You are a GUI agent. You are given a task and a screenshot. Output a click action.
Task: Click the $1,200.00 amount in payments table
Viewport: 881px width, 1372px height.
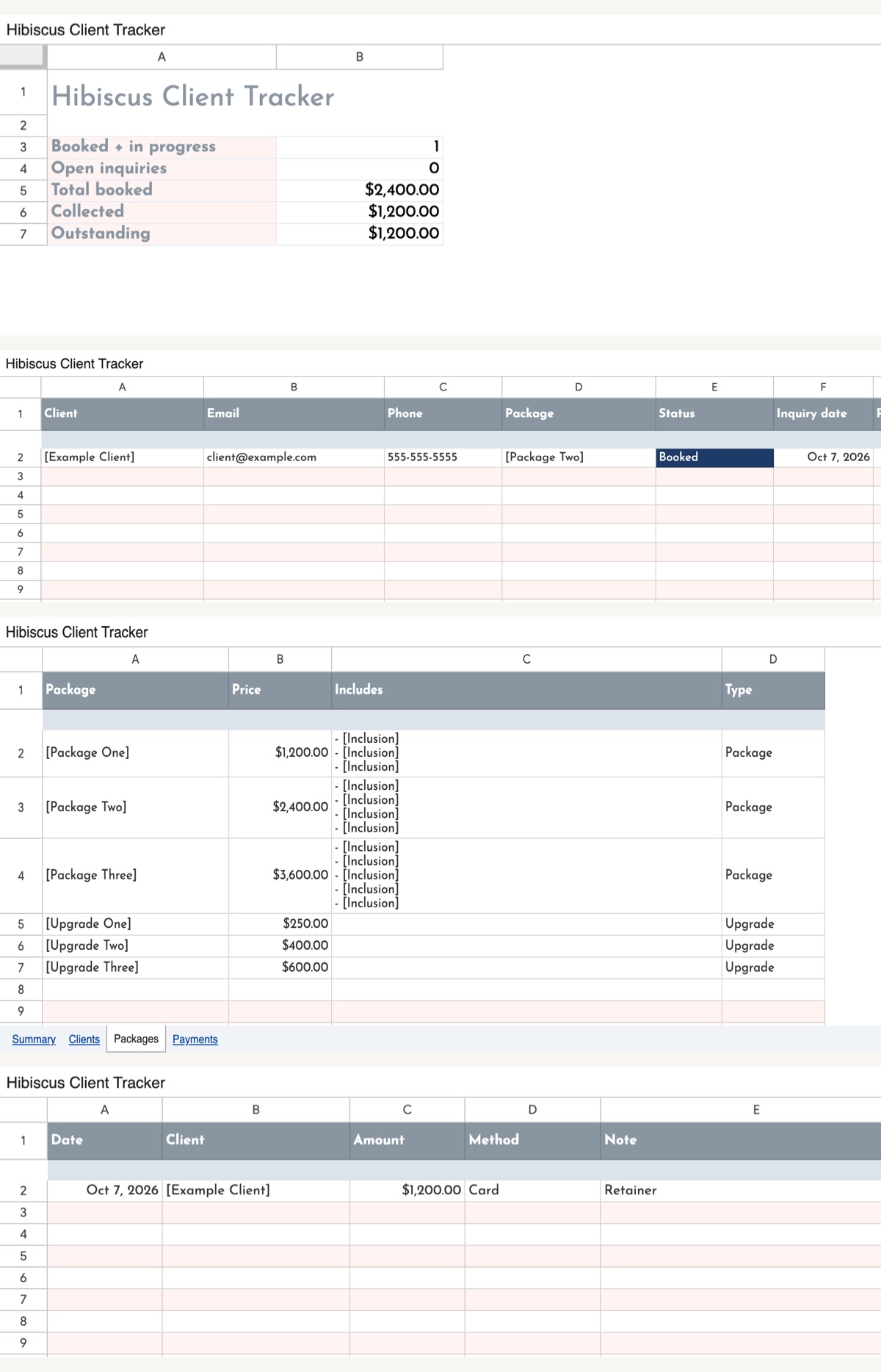[x=407, y=1190]
